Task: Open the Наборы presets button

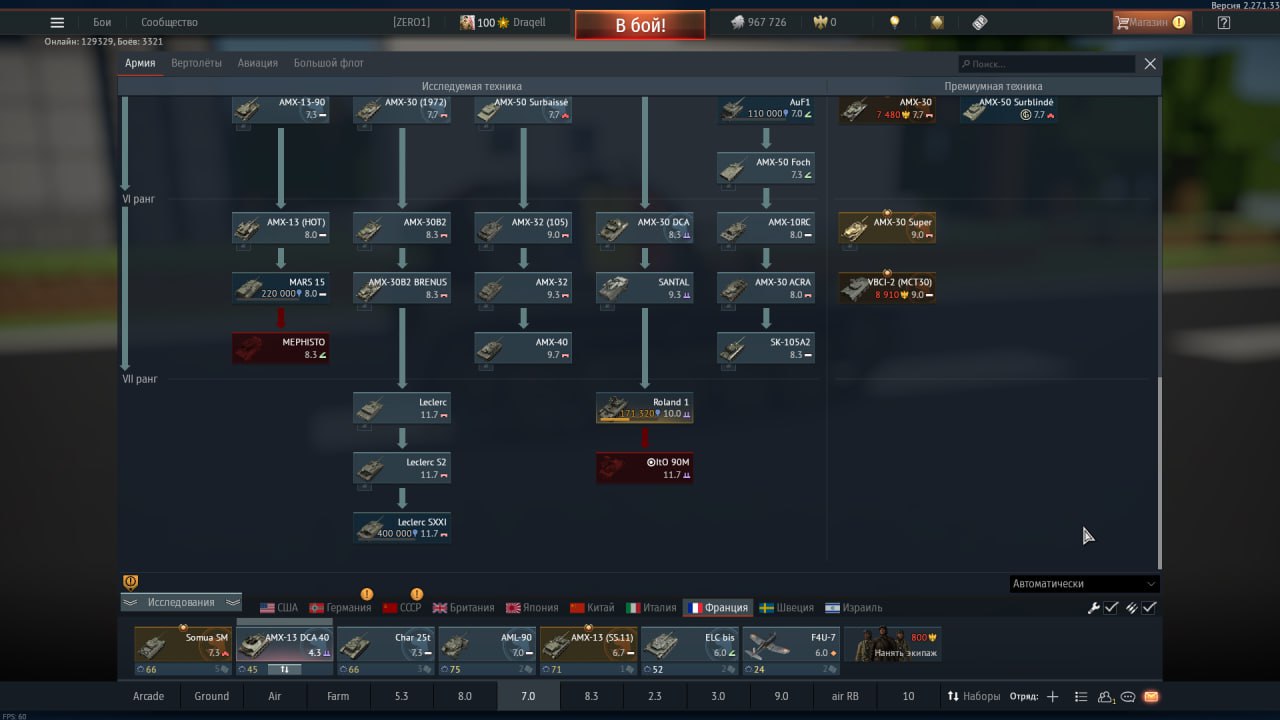Action: coord(974,696)
